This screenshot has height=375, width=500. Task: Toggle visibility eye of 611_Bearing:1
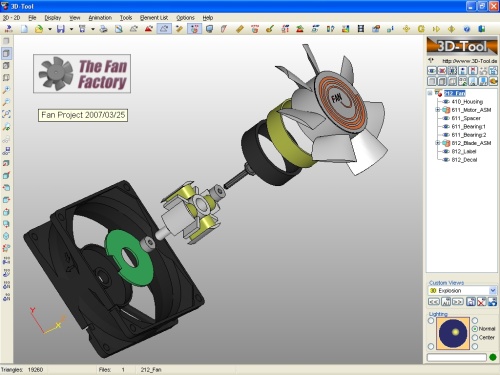pyautogui.click(x=446, y=127)
